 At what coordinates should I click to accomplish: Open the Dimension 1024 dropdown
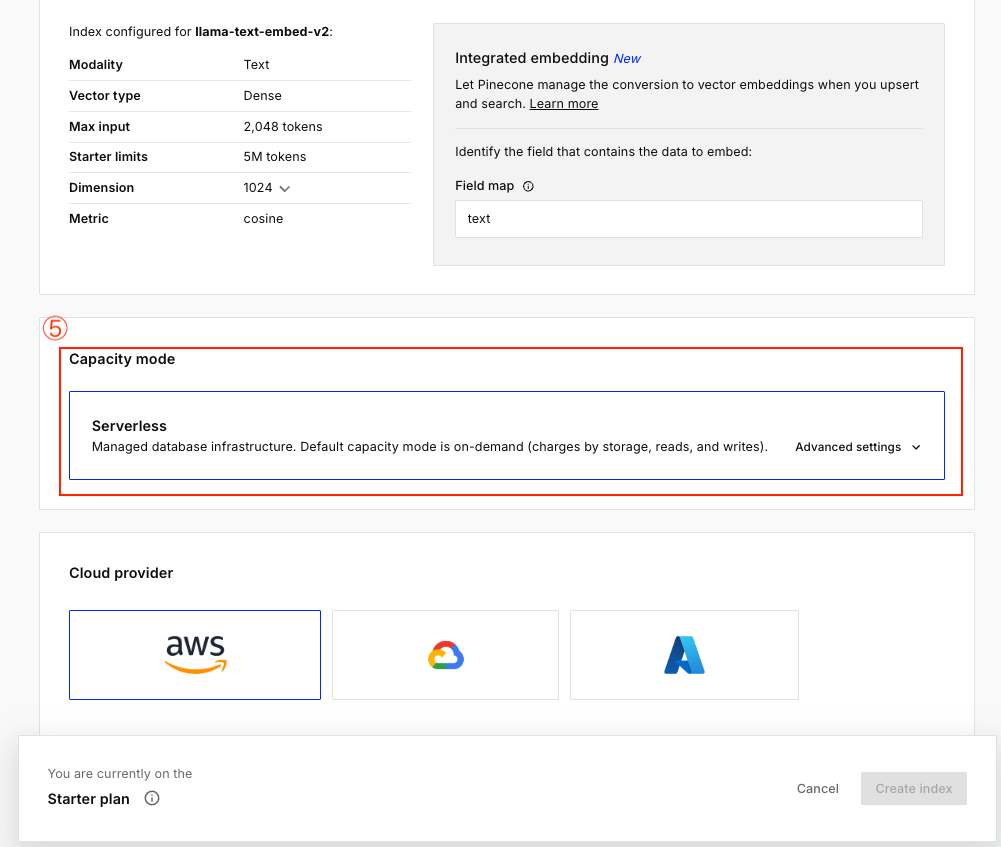[267, 188]
